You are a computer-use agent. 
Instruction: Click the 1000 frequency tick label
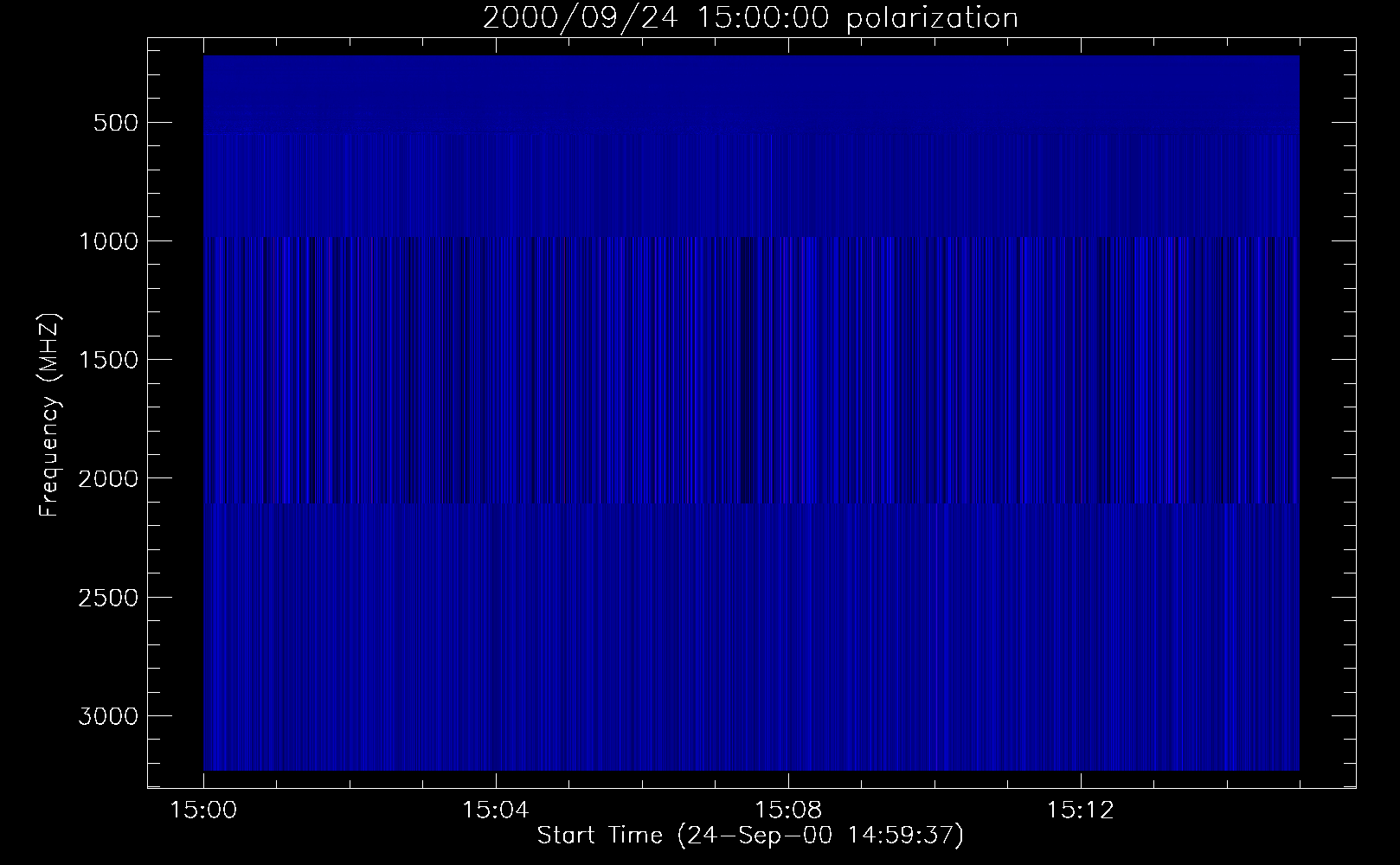tap(107, 240)
